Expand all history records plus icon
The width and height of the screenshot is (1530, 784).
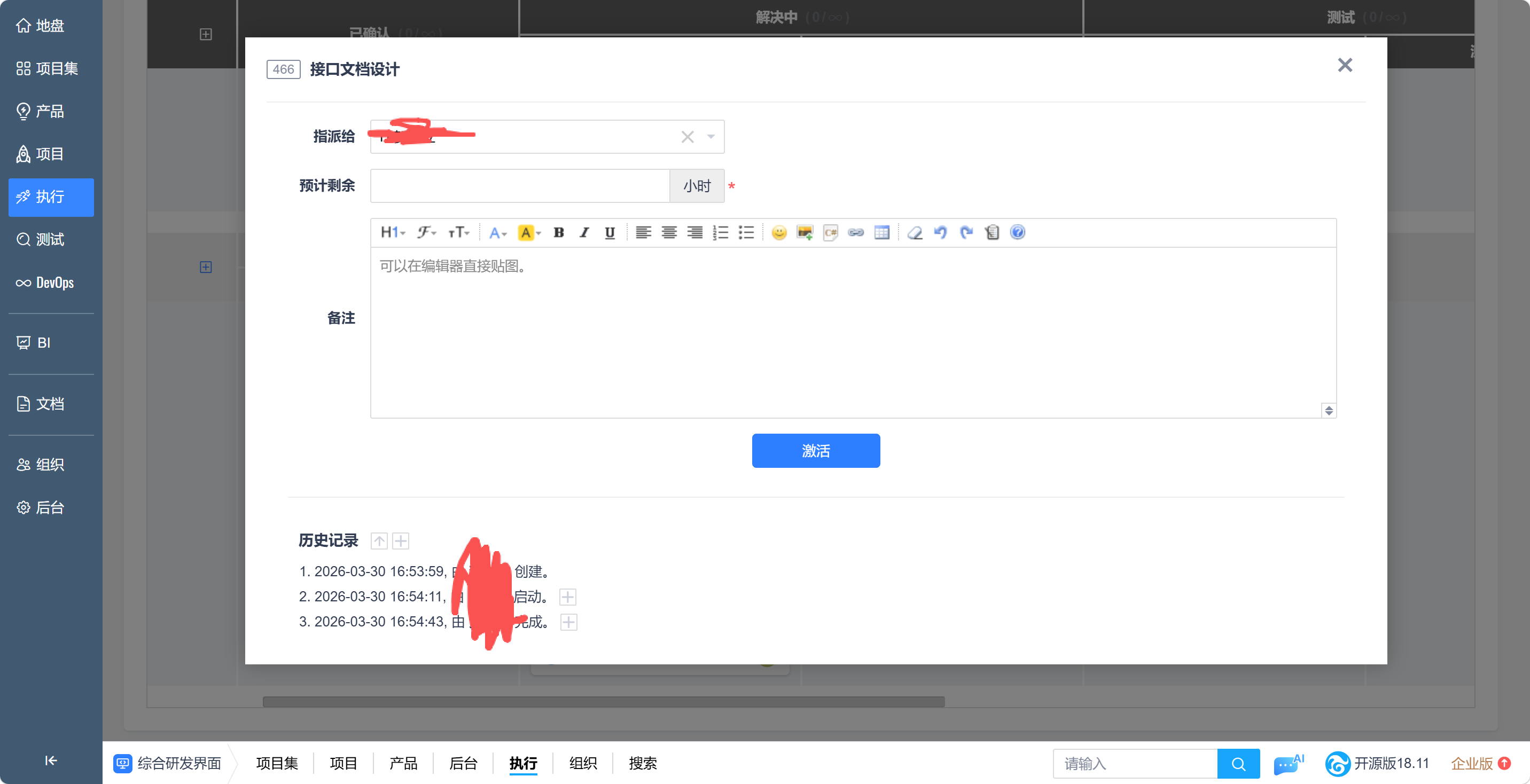[x=401, y=541]
